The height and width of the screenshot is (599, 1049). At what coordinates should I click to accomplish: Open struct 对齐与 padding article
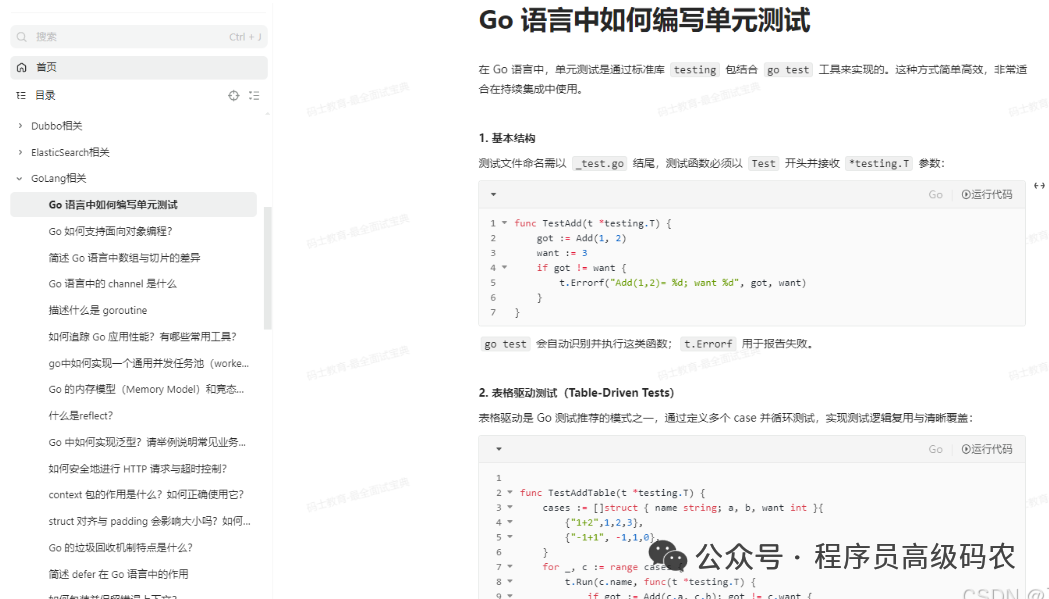[x=149, y=521]
